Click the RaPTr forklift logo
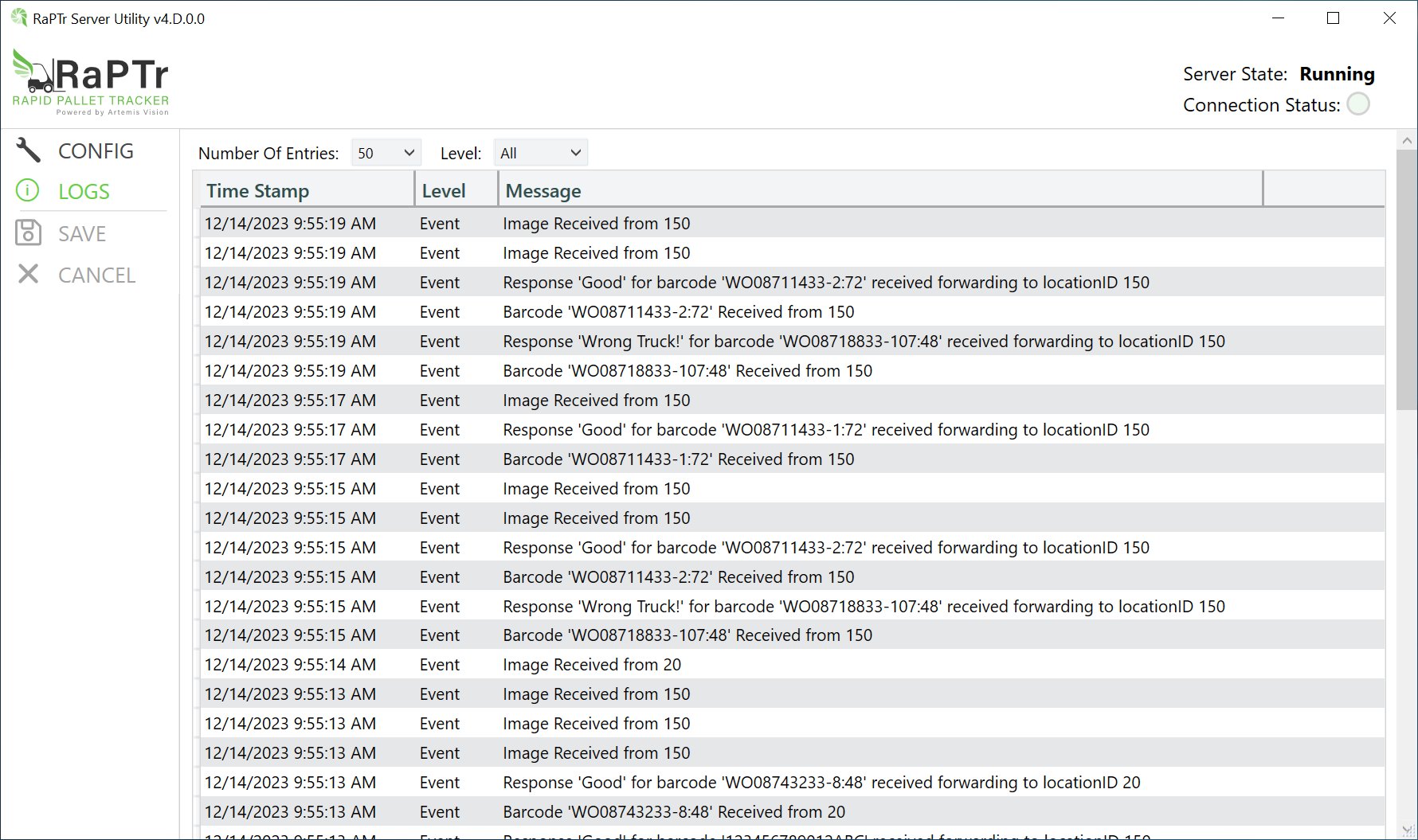This screenshot has width=1418, height=840. [x=90, y=82]
